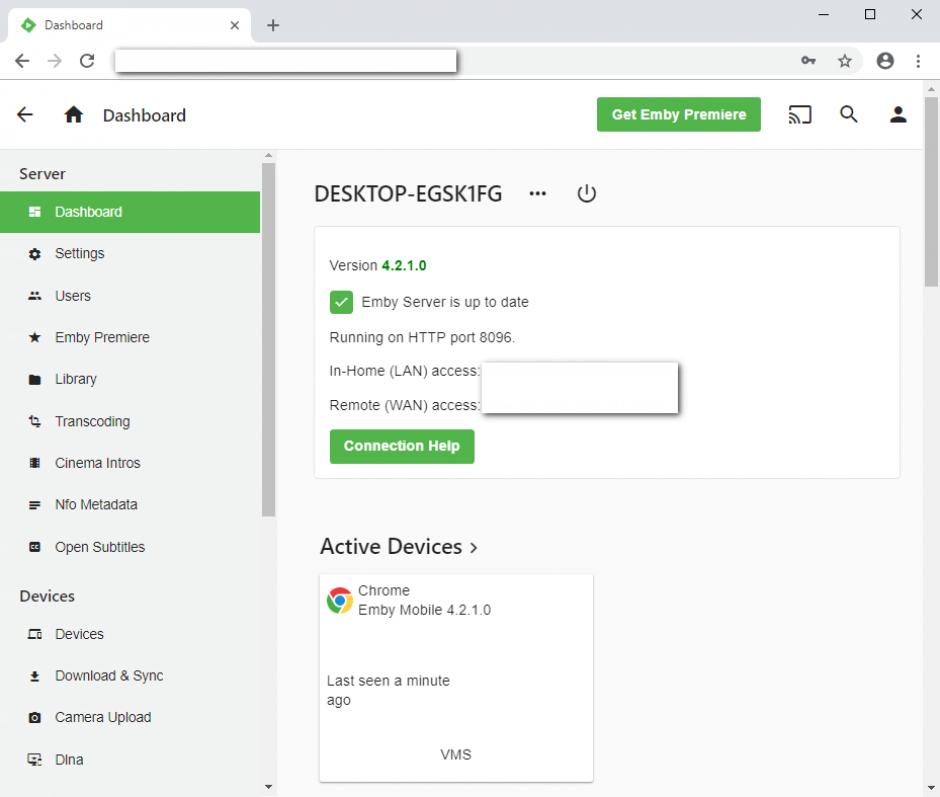The height and width of the screenshot is (797, 940).
Task: Open Cinema Intros in the sidebar
Action: coord(130,463)
